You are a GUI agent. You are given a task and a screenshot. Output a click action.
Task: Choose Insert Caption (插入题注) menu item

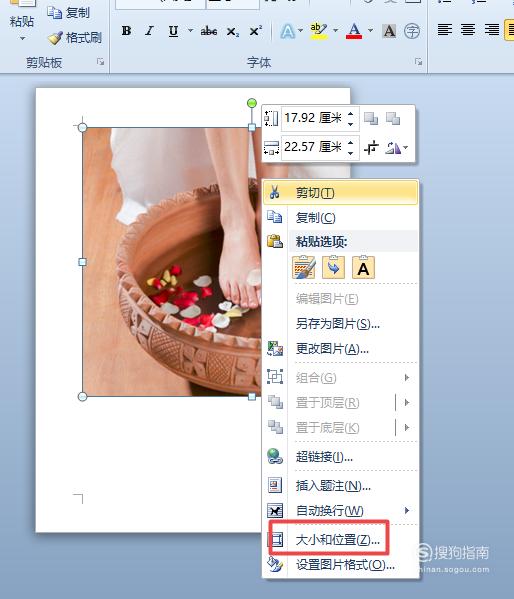[341, 486]
